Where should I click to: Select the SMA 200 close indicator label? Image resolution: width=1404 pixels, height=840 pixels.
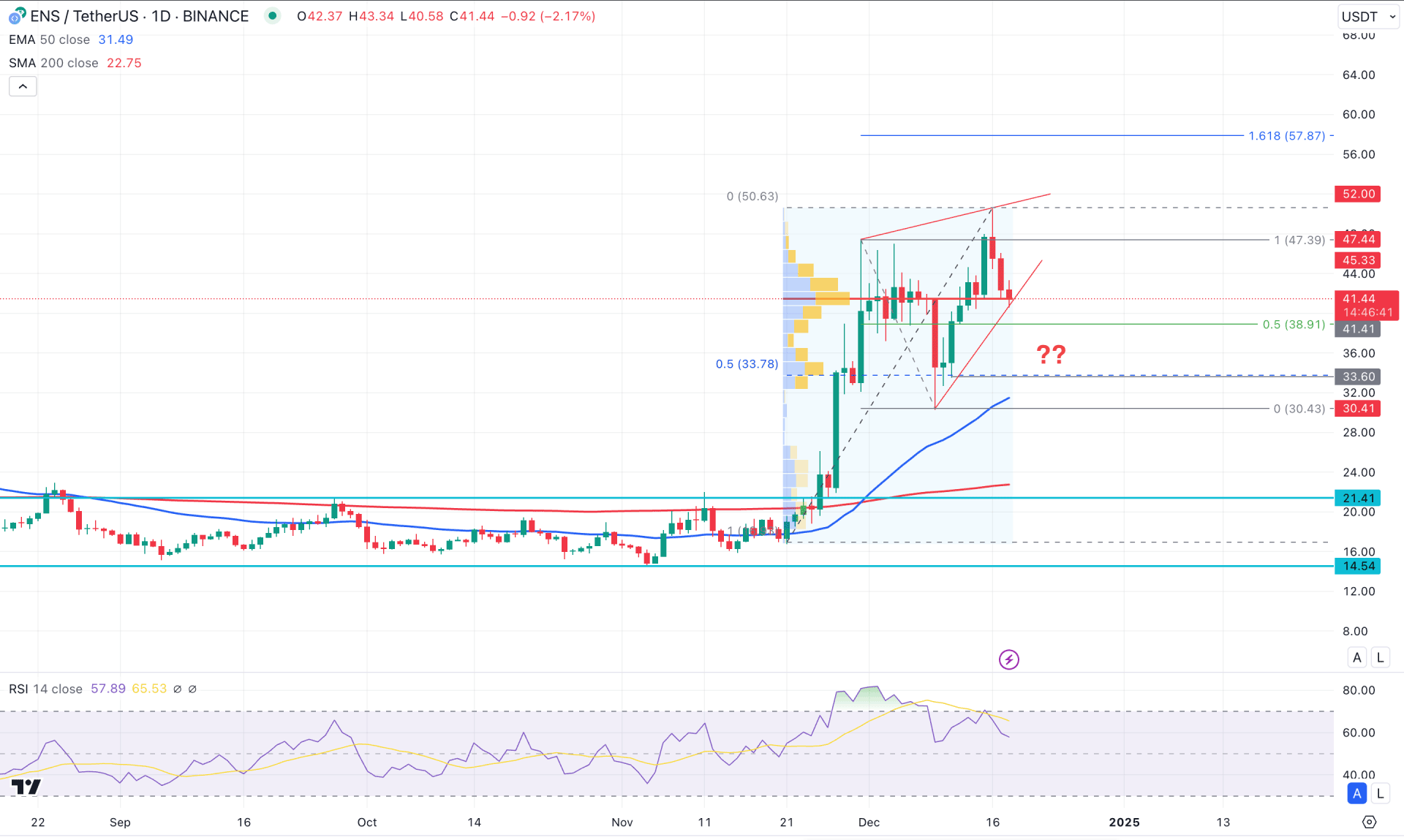[53, 63]
